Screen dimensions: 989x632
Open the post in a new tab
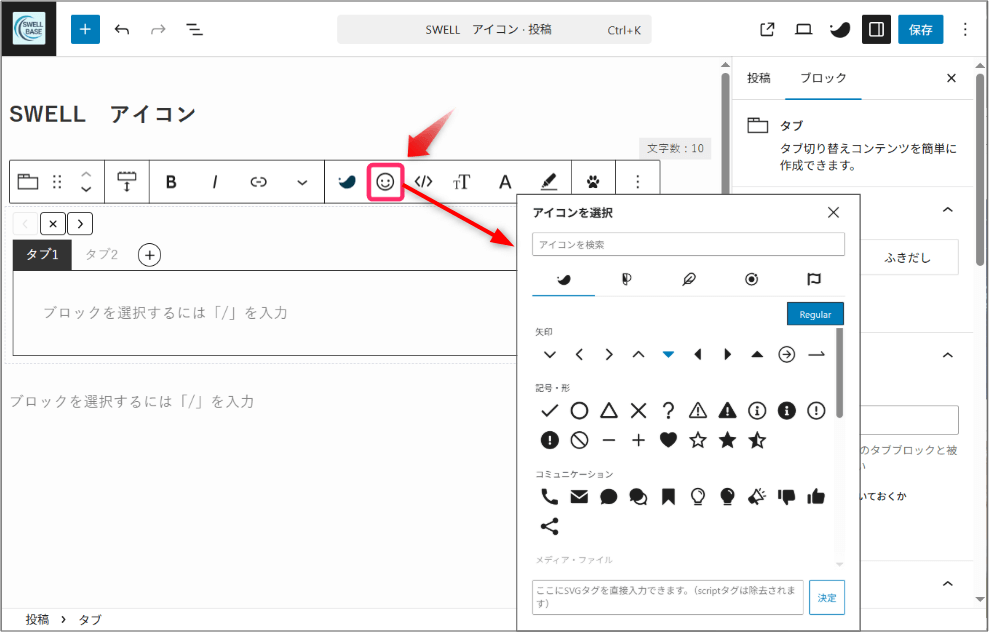[x=767, y=29]
